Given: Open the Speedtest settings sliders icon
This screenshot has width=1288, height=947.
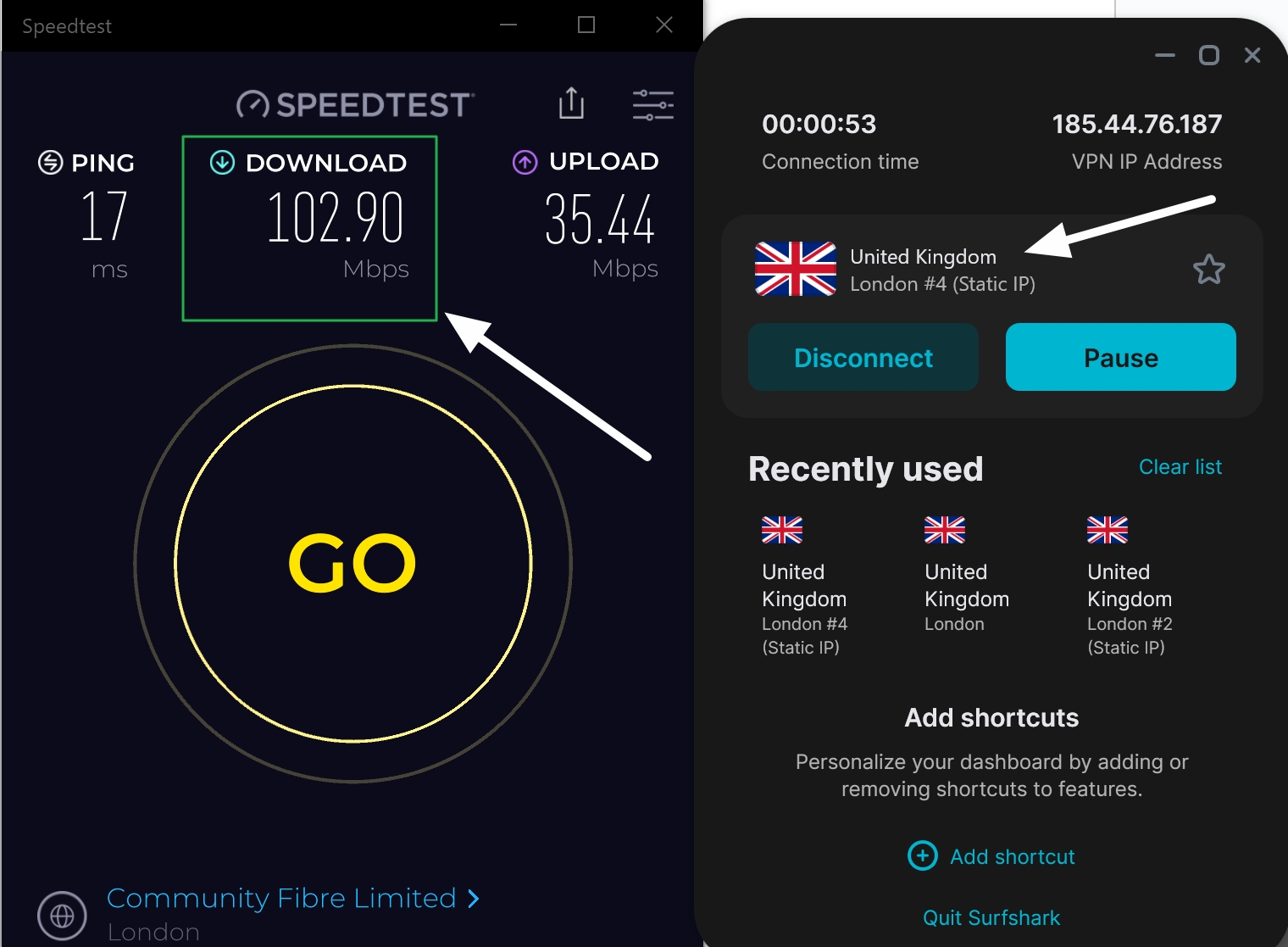Looking at the screenshot, I should [x=652, y=103].
